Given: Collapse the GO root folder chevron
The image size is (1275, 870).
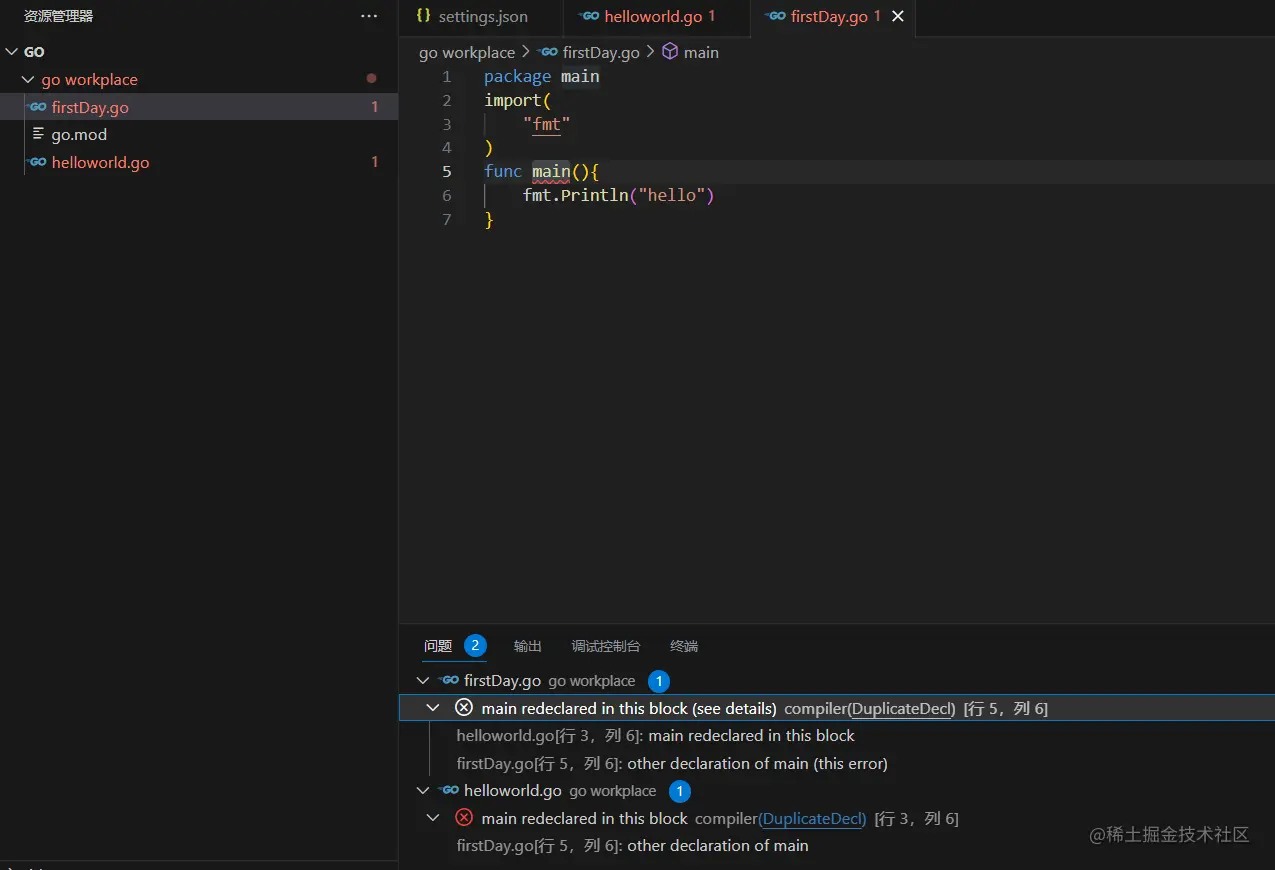Looking at the screenshot, I should pos(11,52).
